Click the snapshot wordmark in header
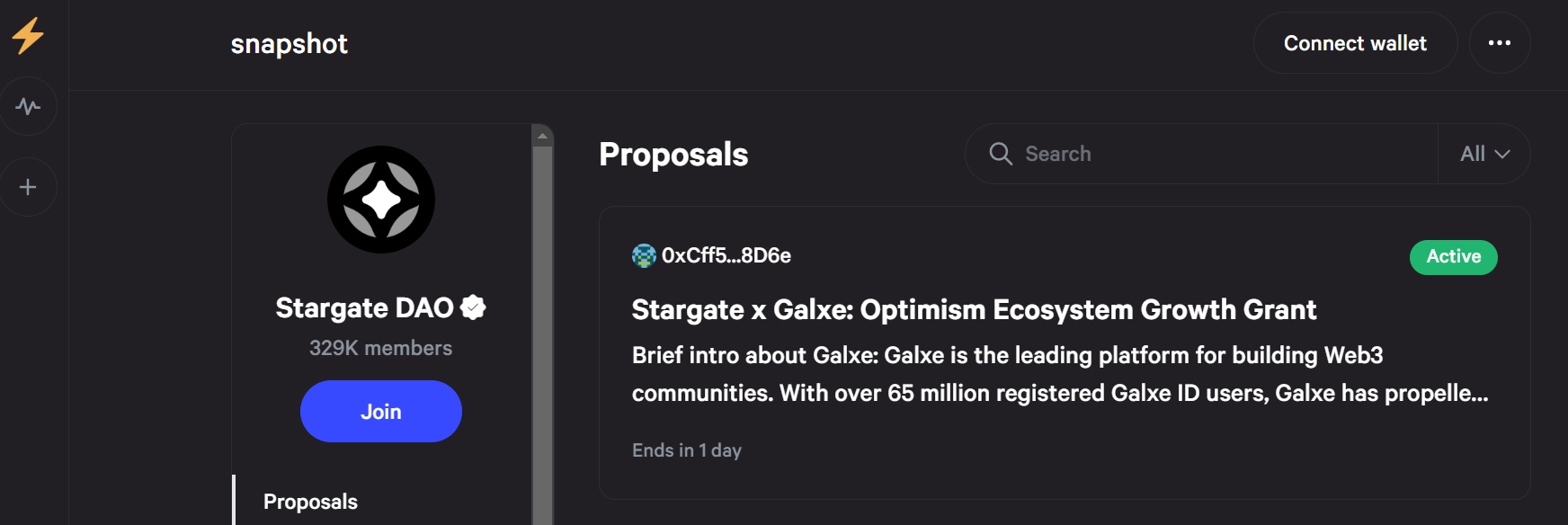 [289, 44]
